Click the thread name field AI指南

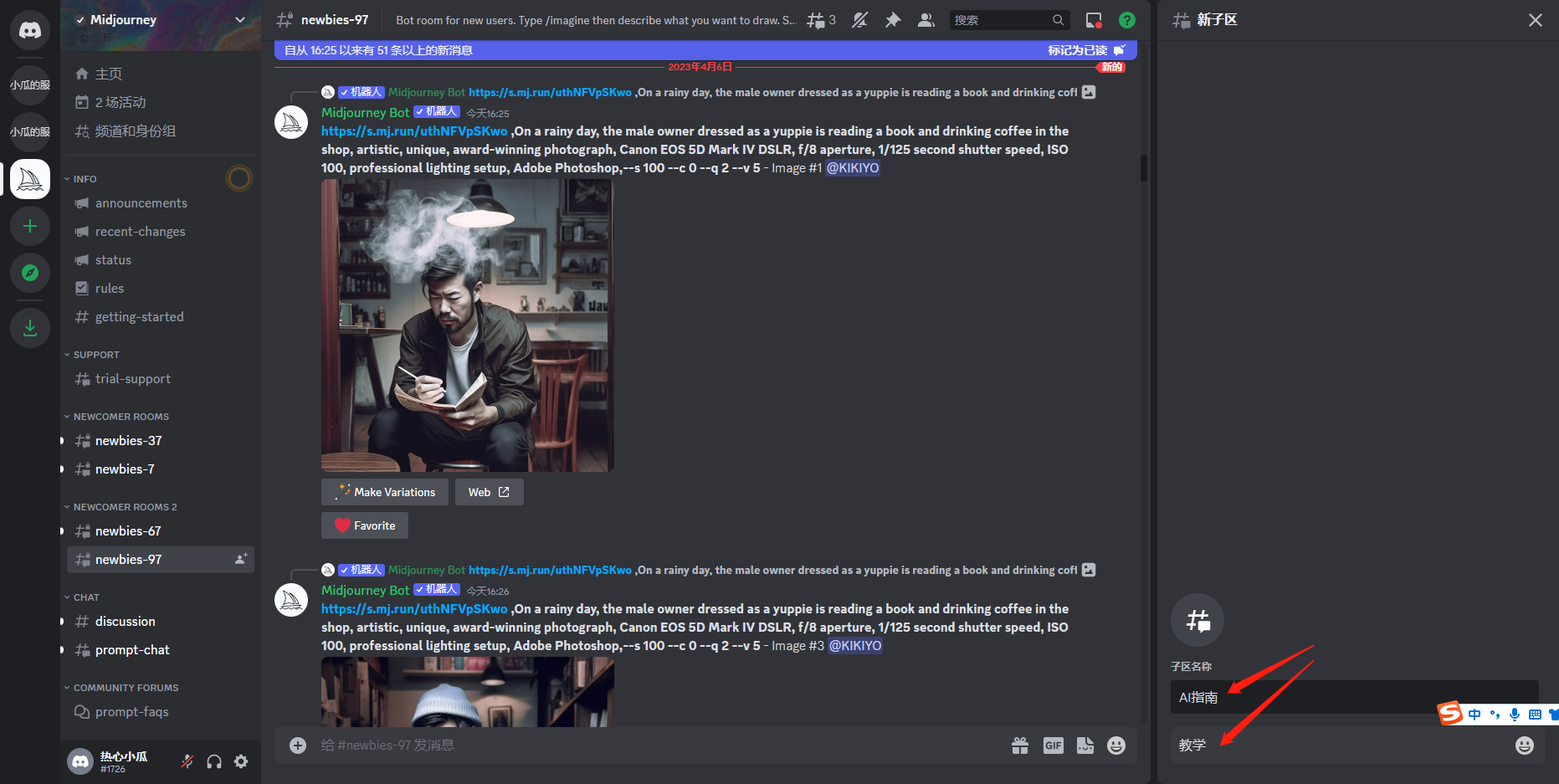click(x=1354, y=697)
